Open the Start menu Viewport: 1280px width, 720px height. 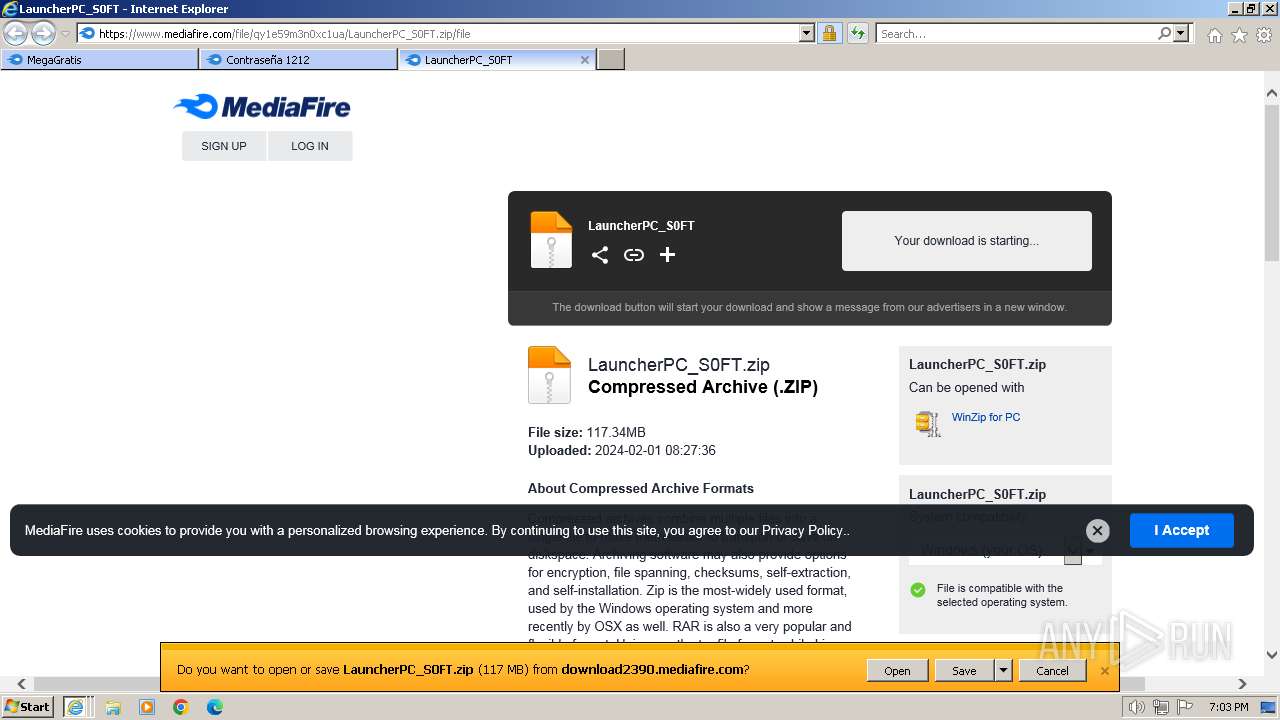[x=27, y=707]
